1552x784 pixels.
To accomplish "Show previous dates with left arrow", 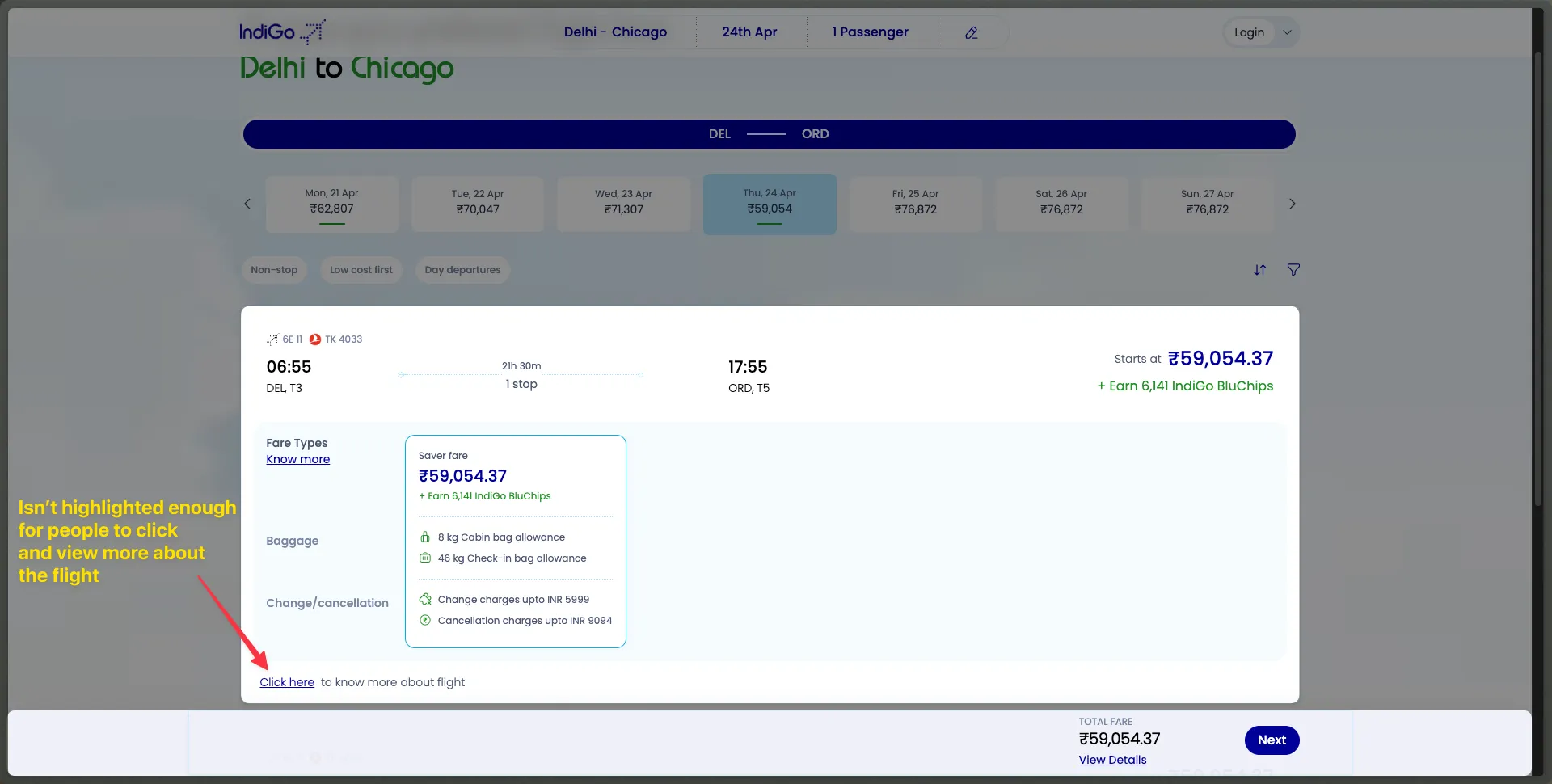I will pyautogui.click(x=247, y=204).
